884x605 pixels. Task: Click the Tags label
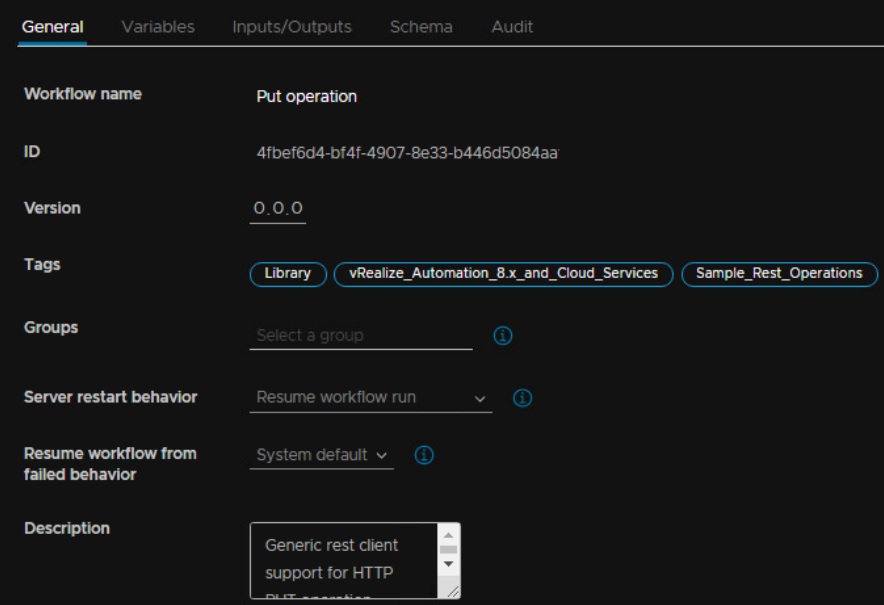point(42,264)
